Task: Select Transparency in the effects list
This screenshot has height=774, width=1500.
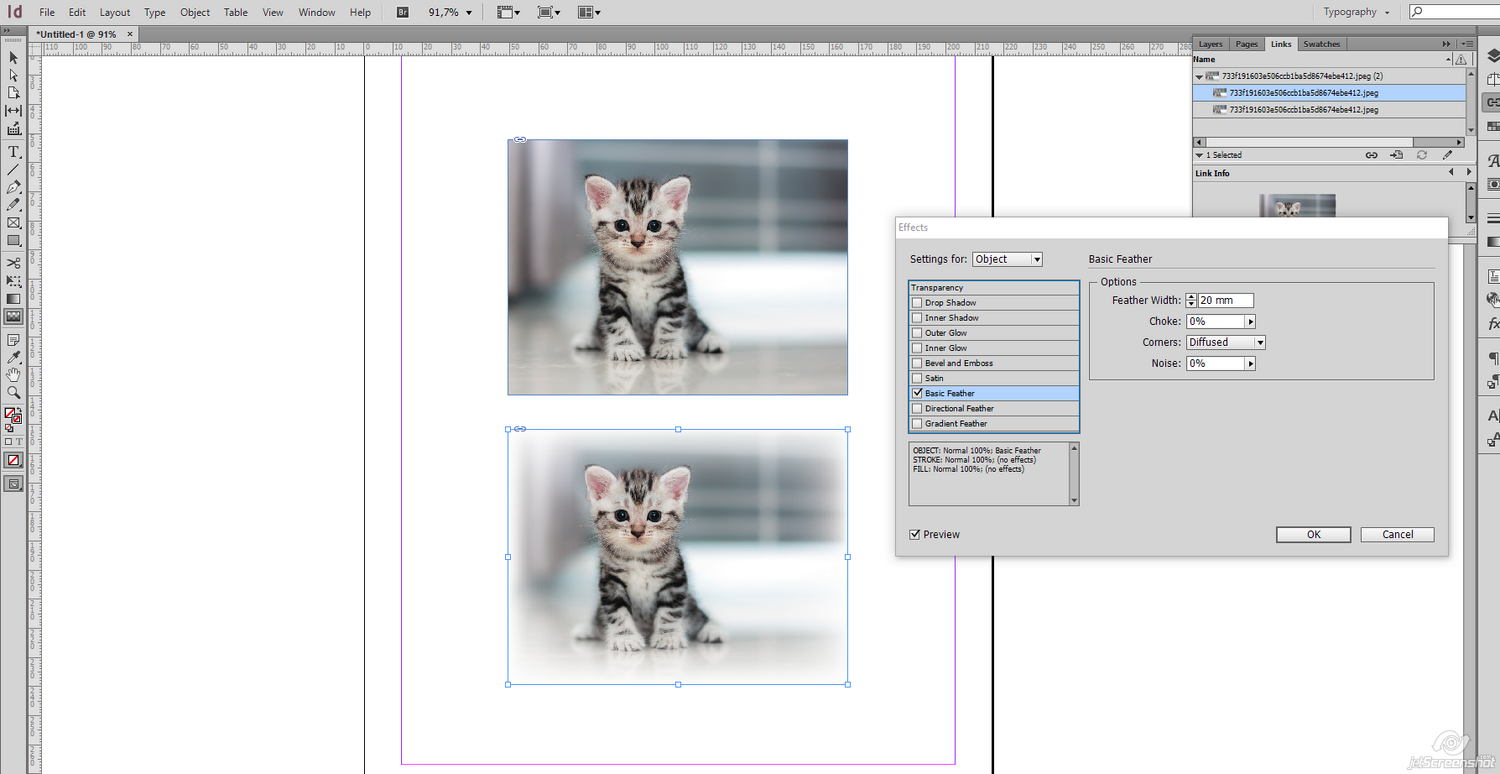Action: (x=994, y=288)
